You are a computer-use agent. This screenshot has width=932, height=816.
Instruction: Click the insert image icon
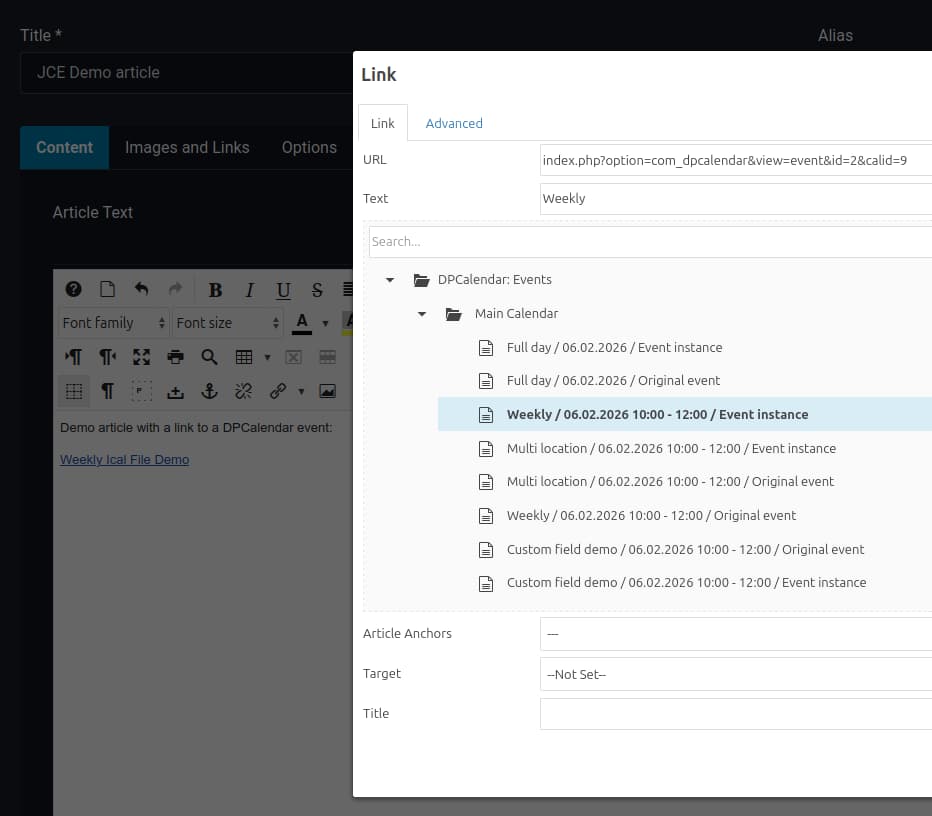click(x=327, y=391)
